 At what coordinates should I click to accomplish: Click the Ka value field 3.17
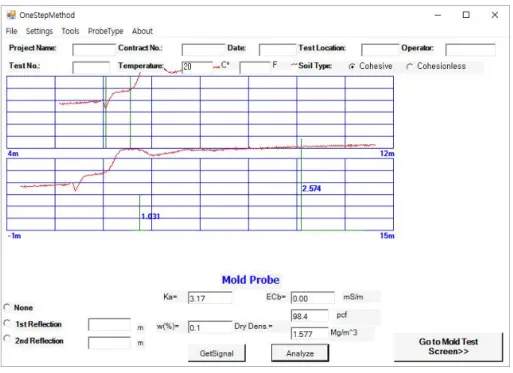point(210,298)
